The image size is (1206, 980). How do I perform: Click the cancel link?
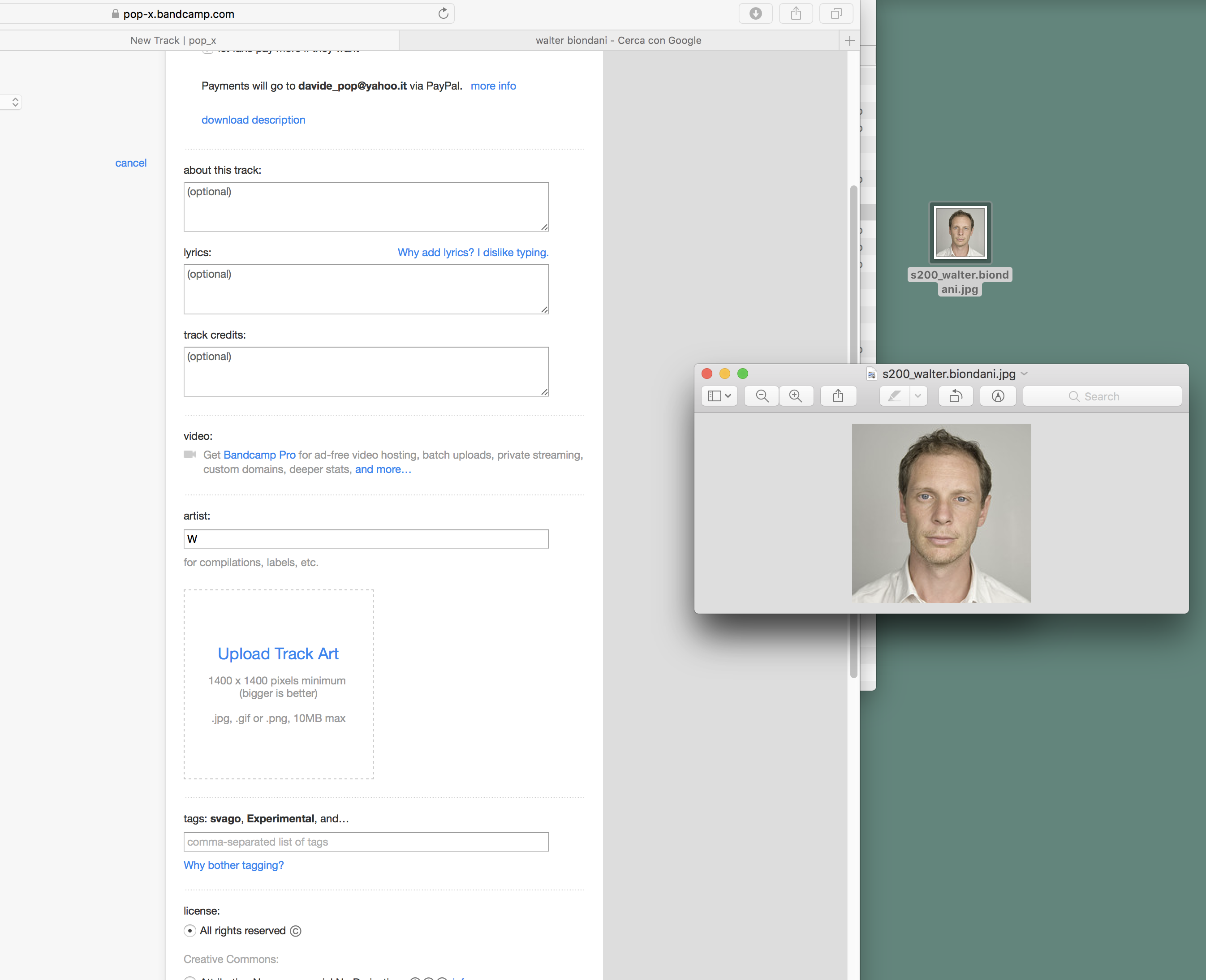[130, 163]
